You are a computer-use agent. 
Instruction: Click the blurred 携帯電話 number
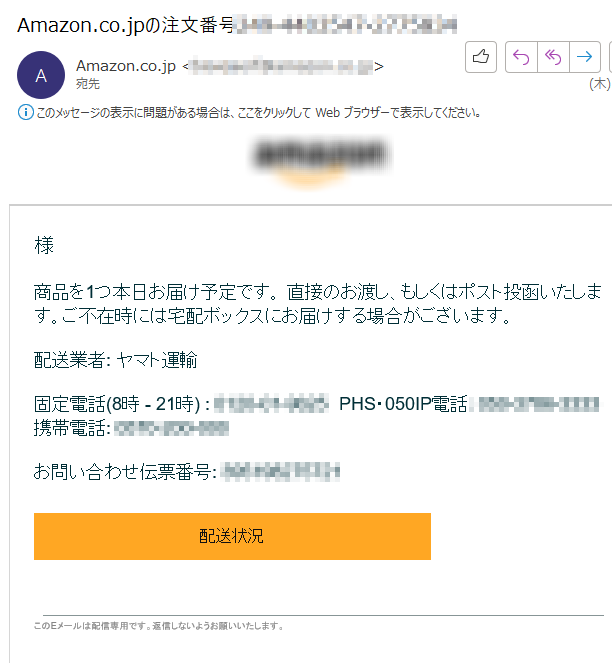171,428
